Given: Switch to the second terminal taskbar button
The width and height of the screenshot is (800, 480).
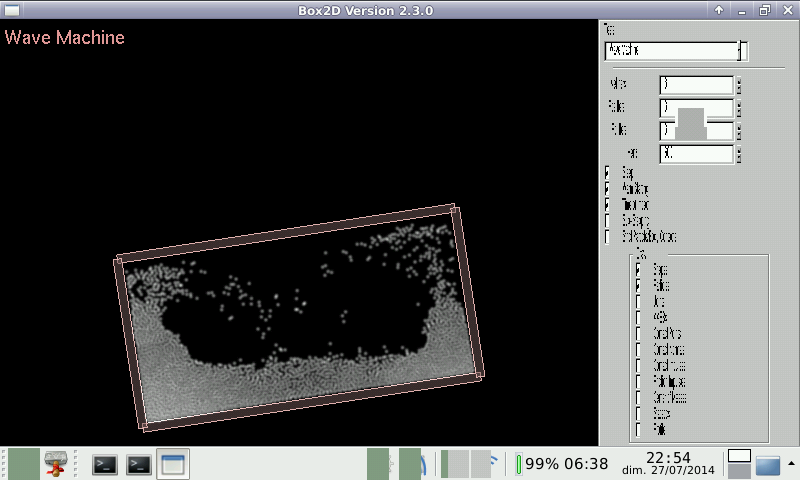Looking at the screenshot, I should point(139,464).
